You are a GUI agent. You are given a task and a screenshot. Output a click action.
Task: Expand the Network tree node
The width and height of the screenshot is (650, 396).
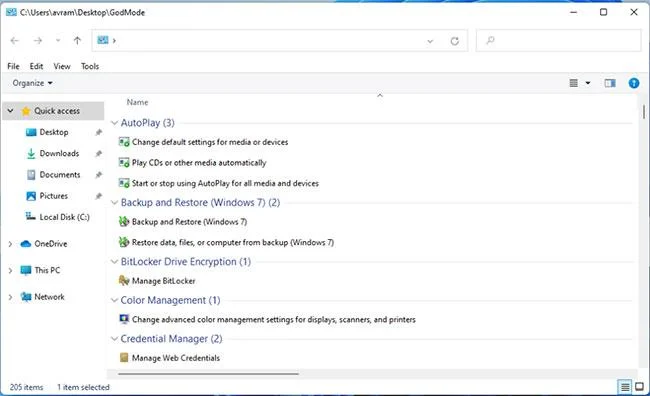point(10,297)
